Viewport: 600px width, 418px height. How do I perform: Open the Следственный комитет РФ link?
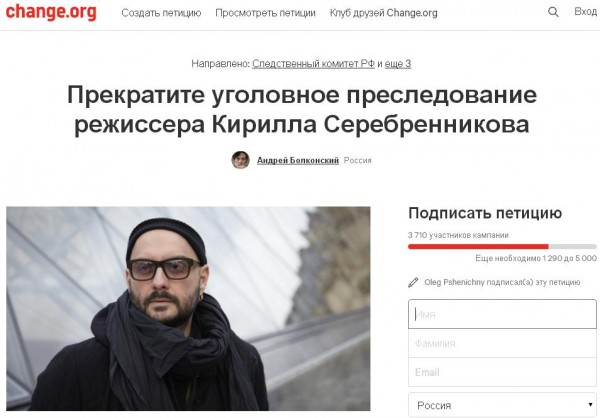(x=313, y=64)
